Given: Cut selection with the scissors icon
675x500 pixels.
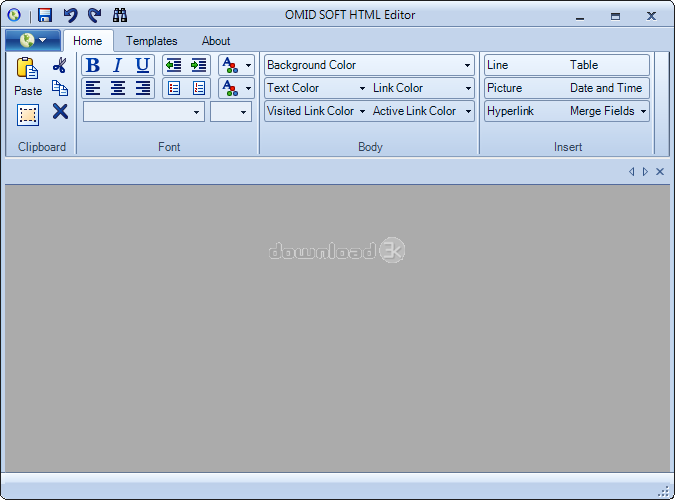Looking at the screenshot, I should point(60,65).
